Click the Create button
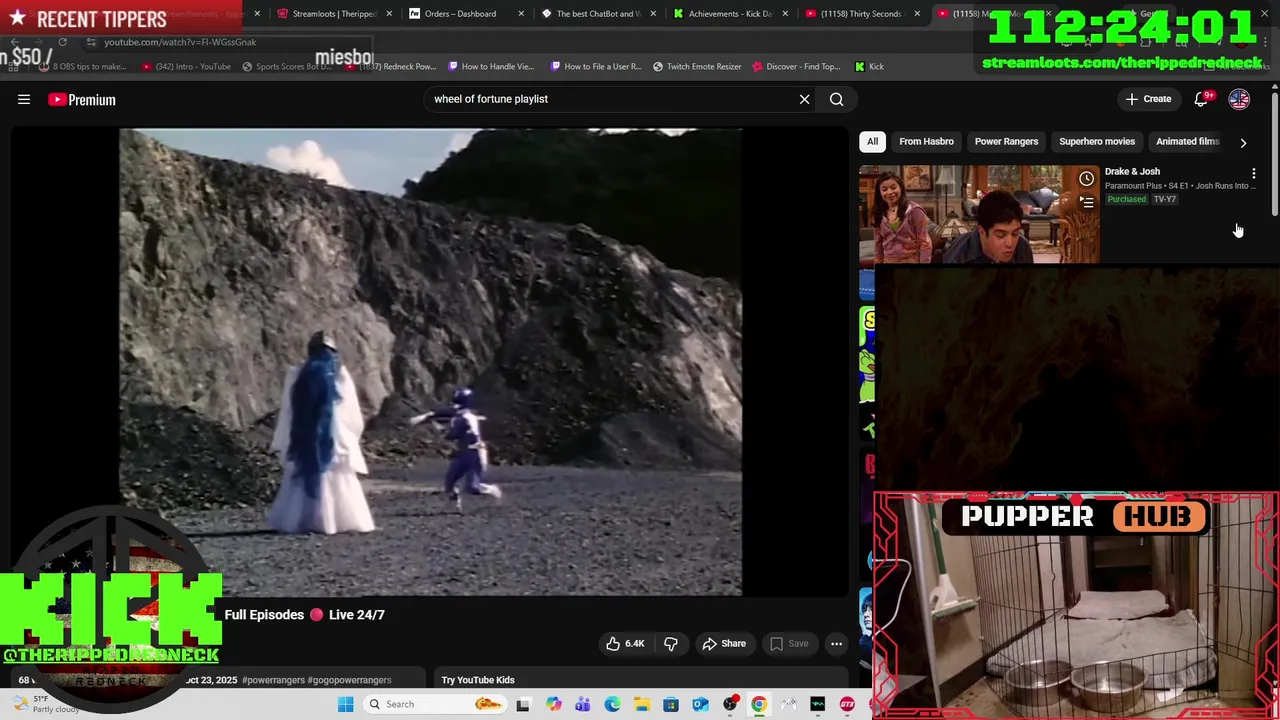The height and width of the screenshot is (720, 1280). (1148, 99)
